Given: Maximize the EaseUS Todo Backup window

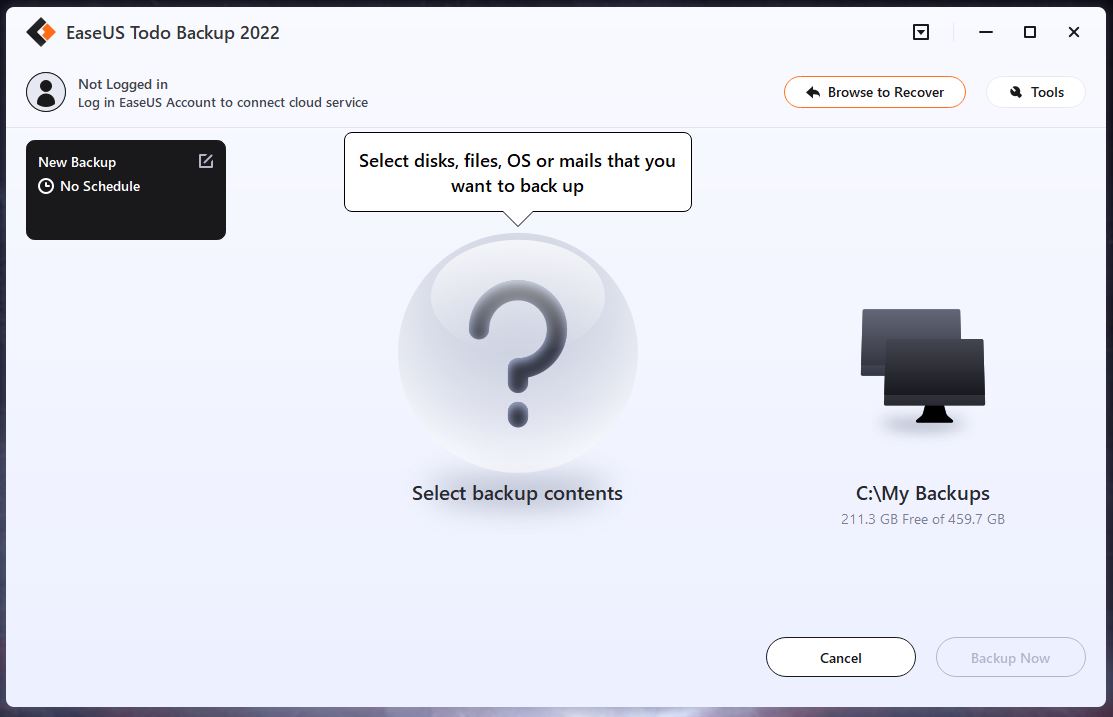Looking at the screenshot, I should click(1030, 32).
